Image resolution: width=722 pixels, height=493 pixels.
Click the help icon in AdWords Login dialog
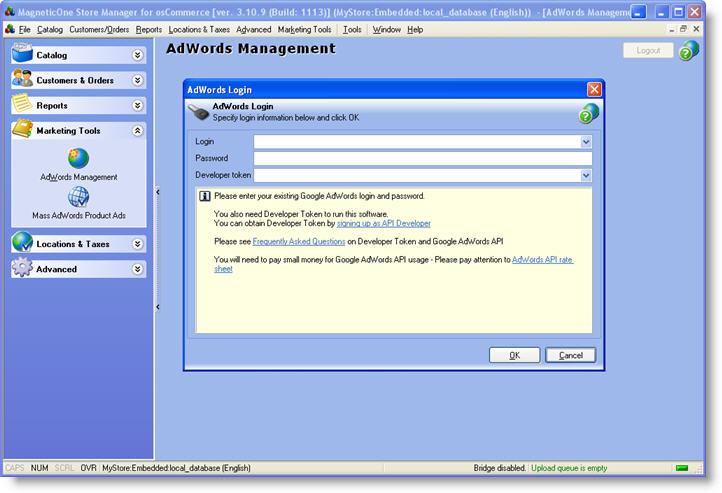[589, 113]
